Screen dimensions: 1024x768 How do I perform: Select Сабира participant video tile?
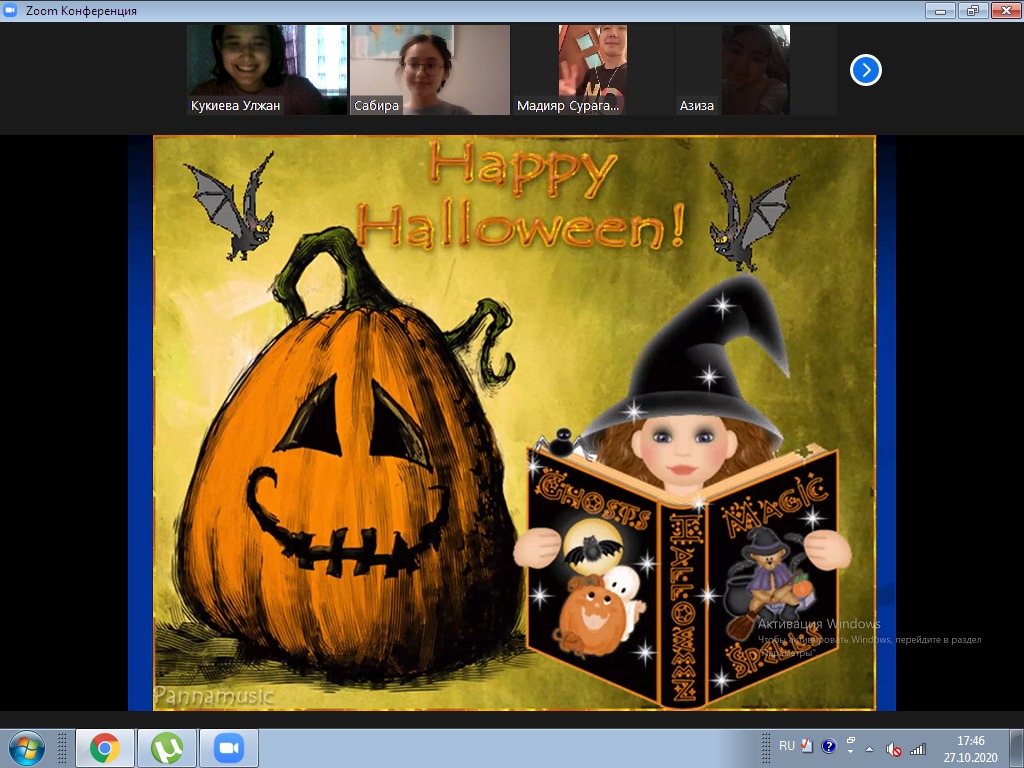point(430,70)
